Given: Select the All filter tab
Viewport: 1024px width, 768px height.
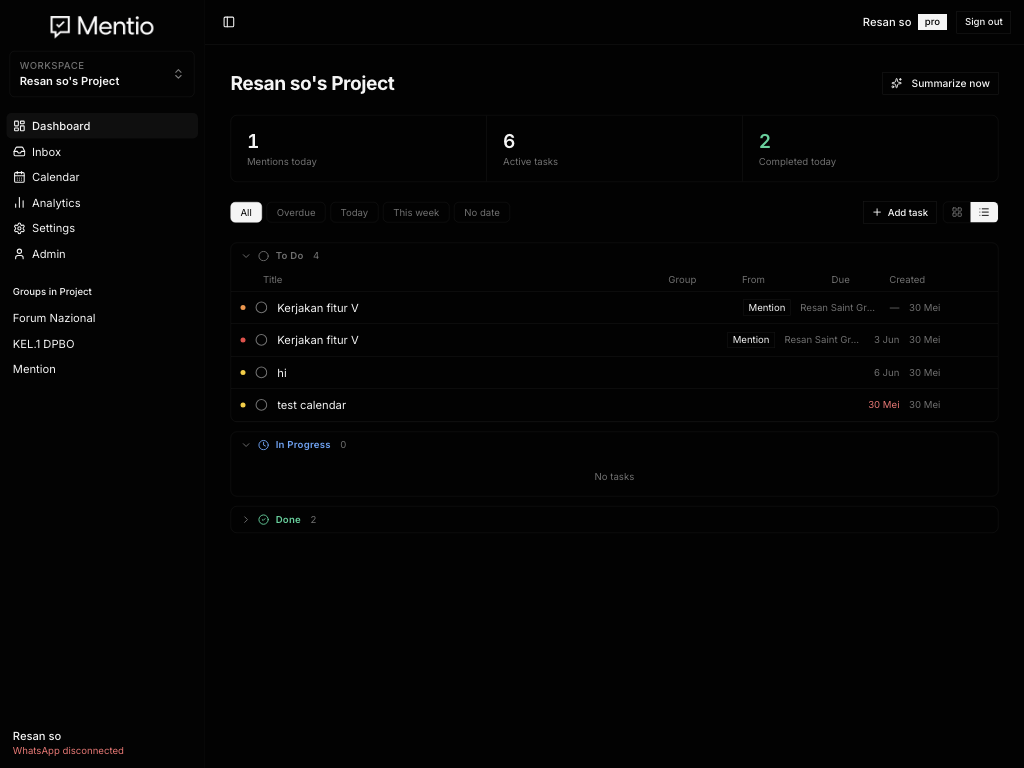Looking at the screenshot, I should (x=246, y=212).
